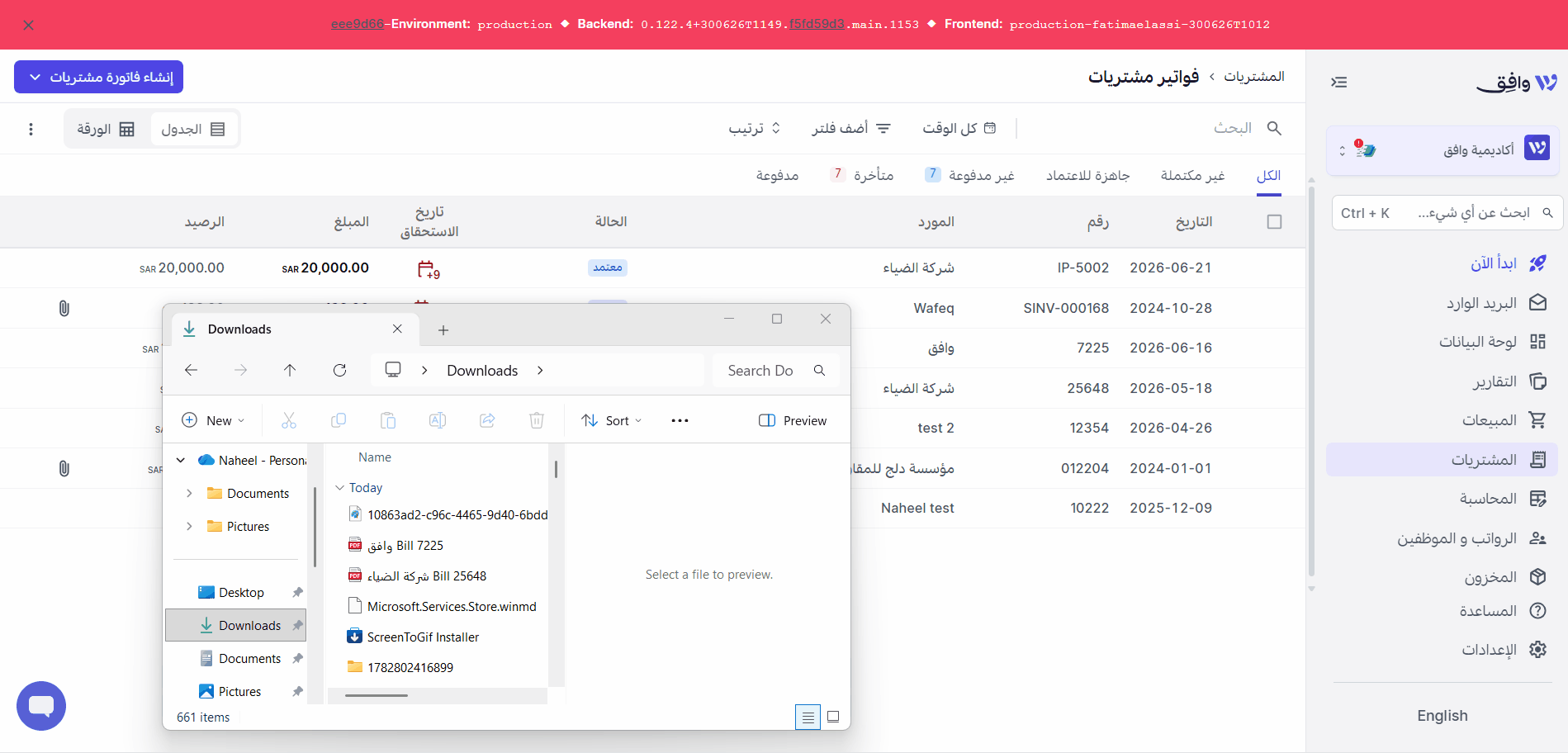Select the جاهزة للاعتماد tab
The height and width of the screenshot is (753, 1568).
(x=1087, y=175)
